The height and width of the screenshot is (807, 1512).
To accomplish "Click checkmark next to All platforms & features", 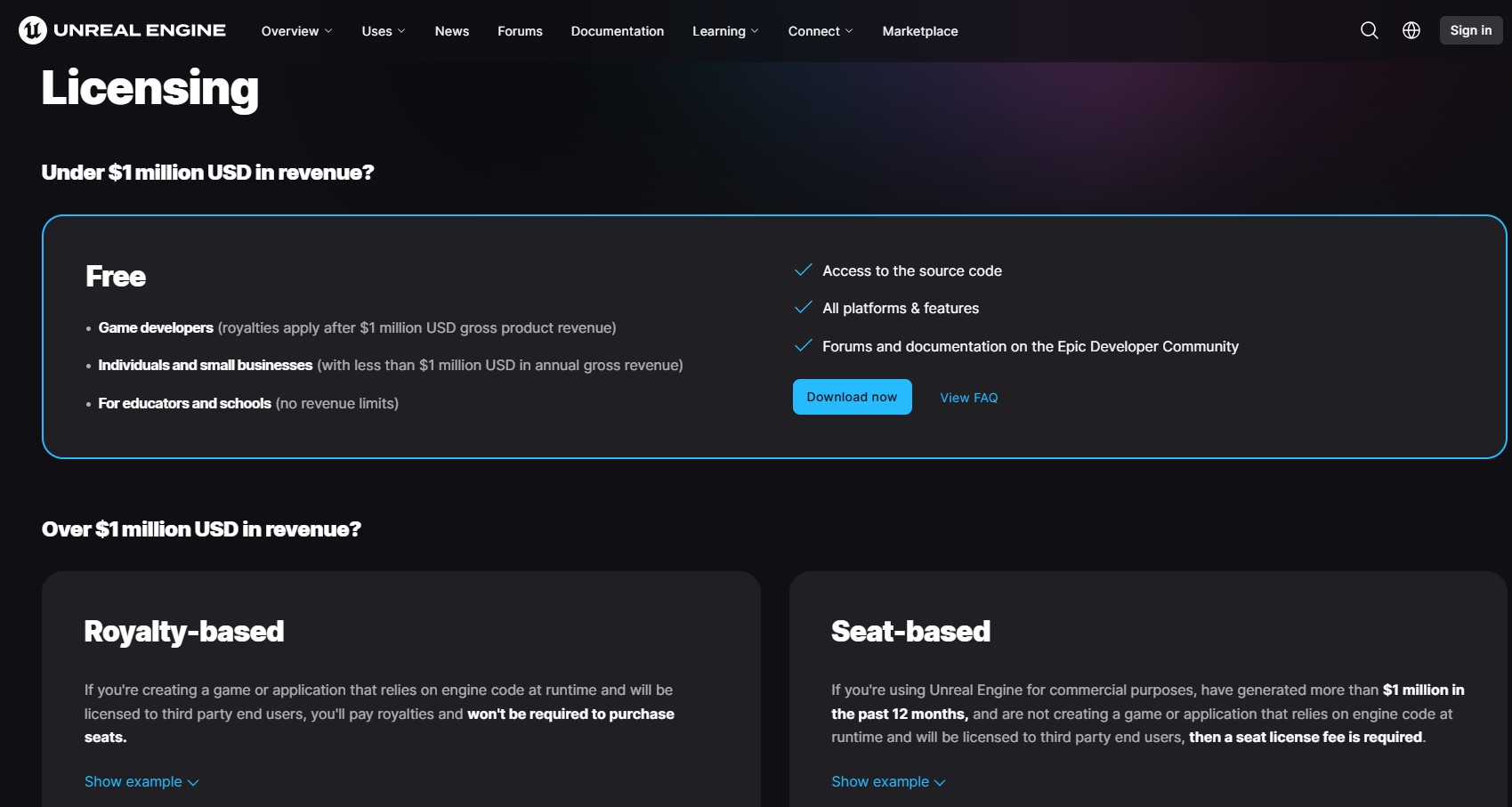I will click(803, 307).
